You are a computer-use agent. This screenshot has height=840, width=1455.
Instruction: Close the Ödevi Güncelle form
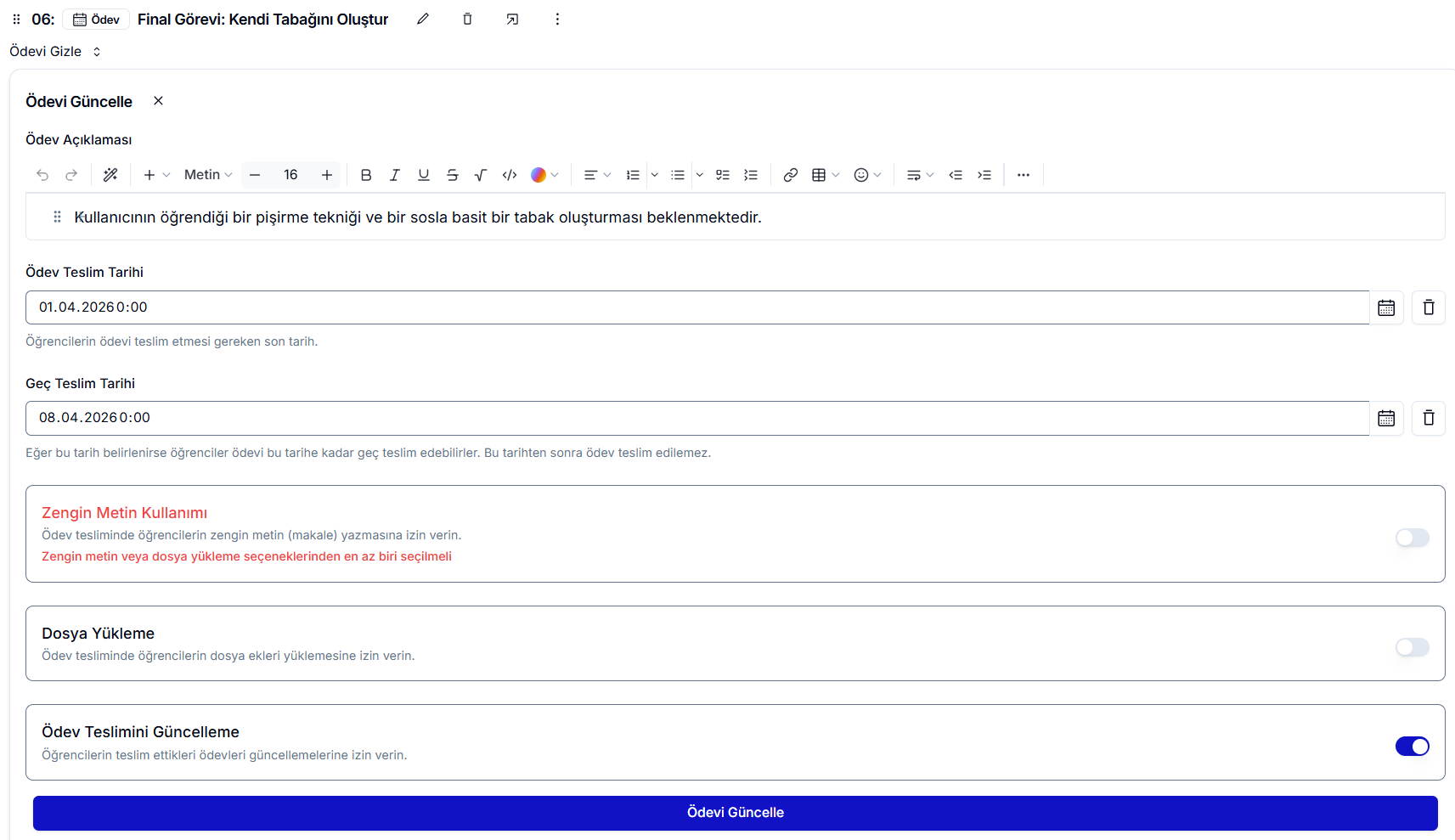click(158, 101)
